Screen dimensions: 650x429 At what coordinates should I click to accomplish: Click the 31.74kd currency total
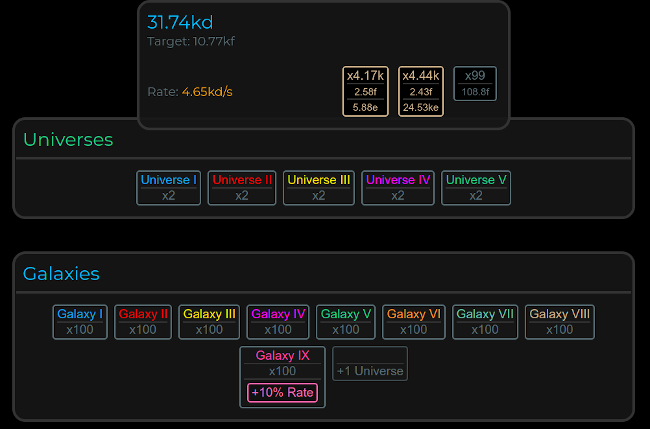pyautogui.click(x=180, y=23)
